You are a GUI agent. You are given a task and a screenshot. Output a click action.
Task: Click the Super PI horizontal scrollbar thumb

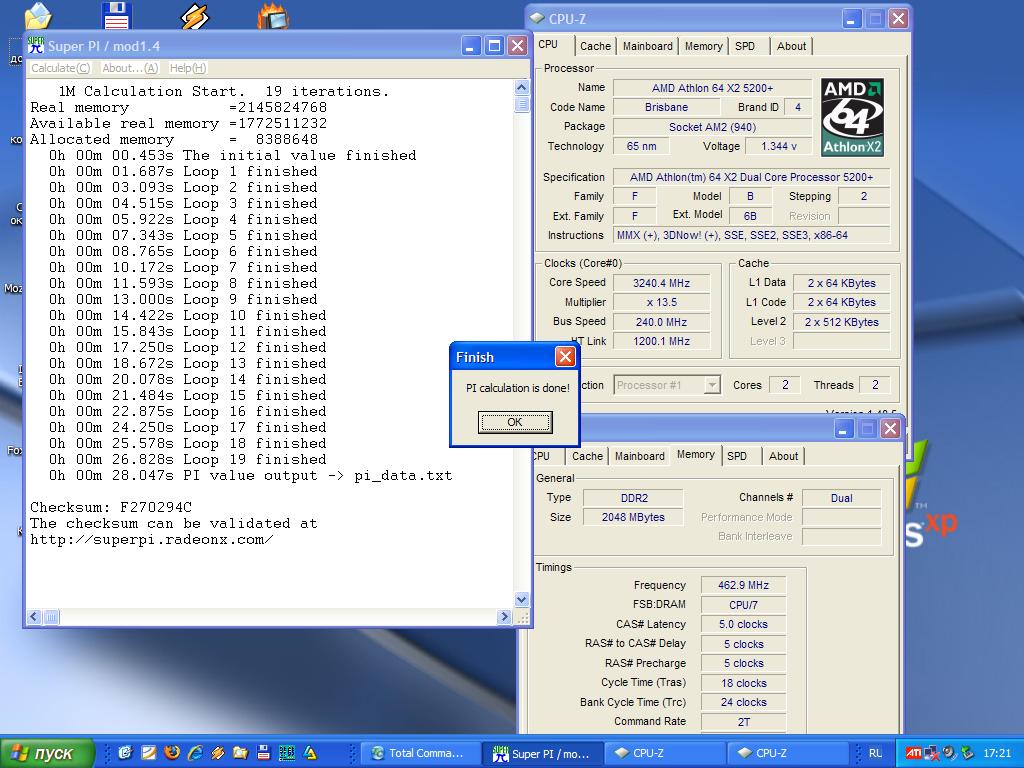click(x=51, y=616)
